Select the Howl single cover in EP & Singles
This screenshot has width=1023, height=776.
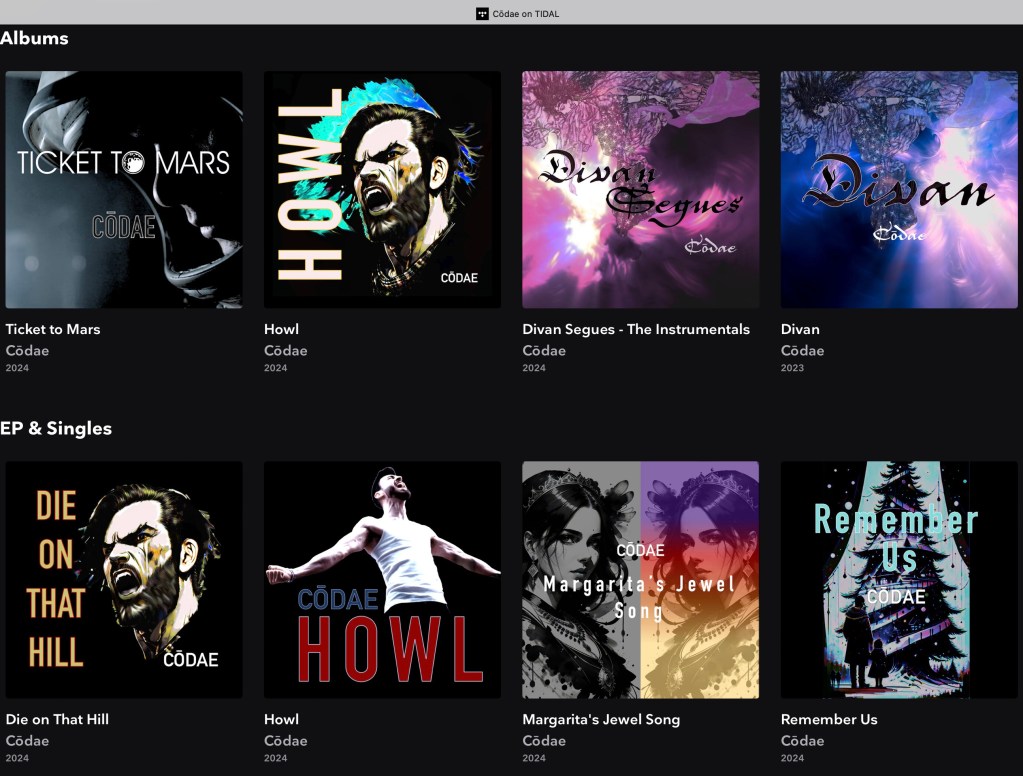pos(382,579)
